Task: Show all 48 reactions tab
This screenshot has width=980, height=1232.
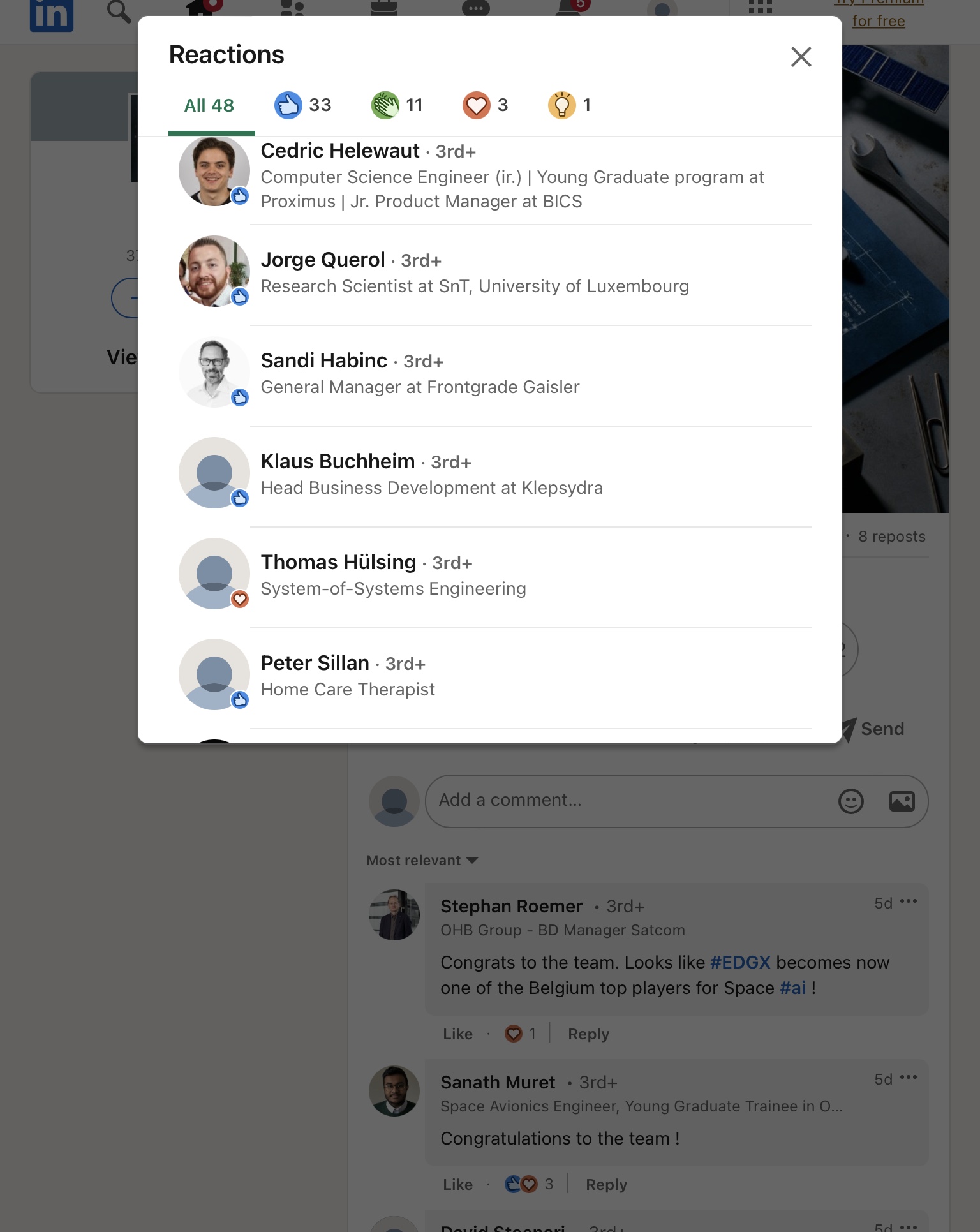Action: 209,105
